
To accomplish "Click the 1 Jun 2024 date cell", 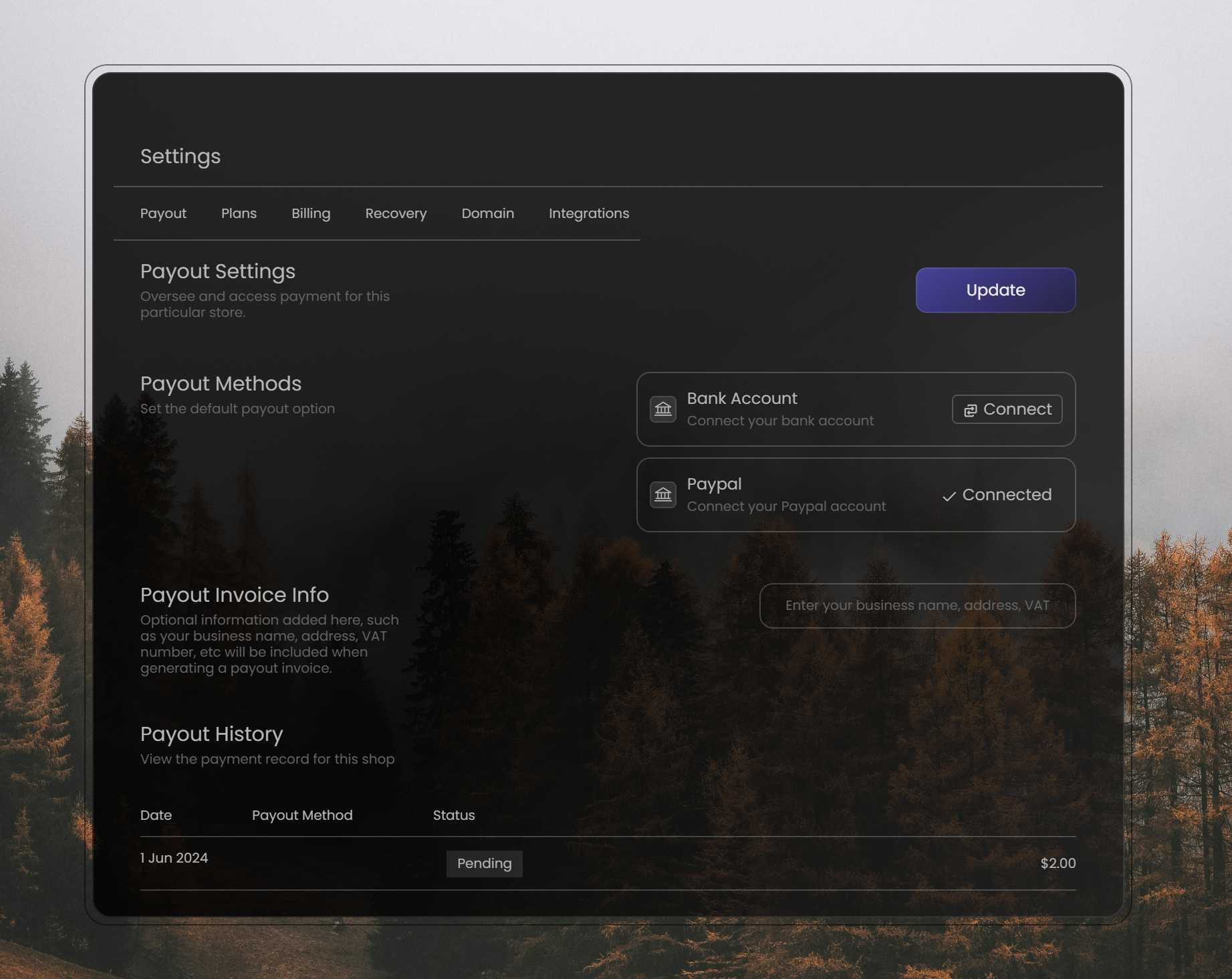I will click(174, 858).
